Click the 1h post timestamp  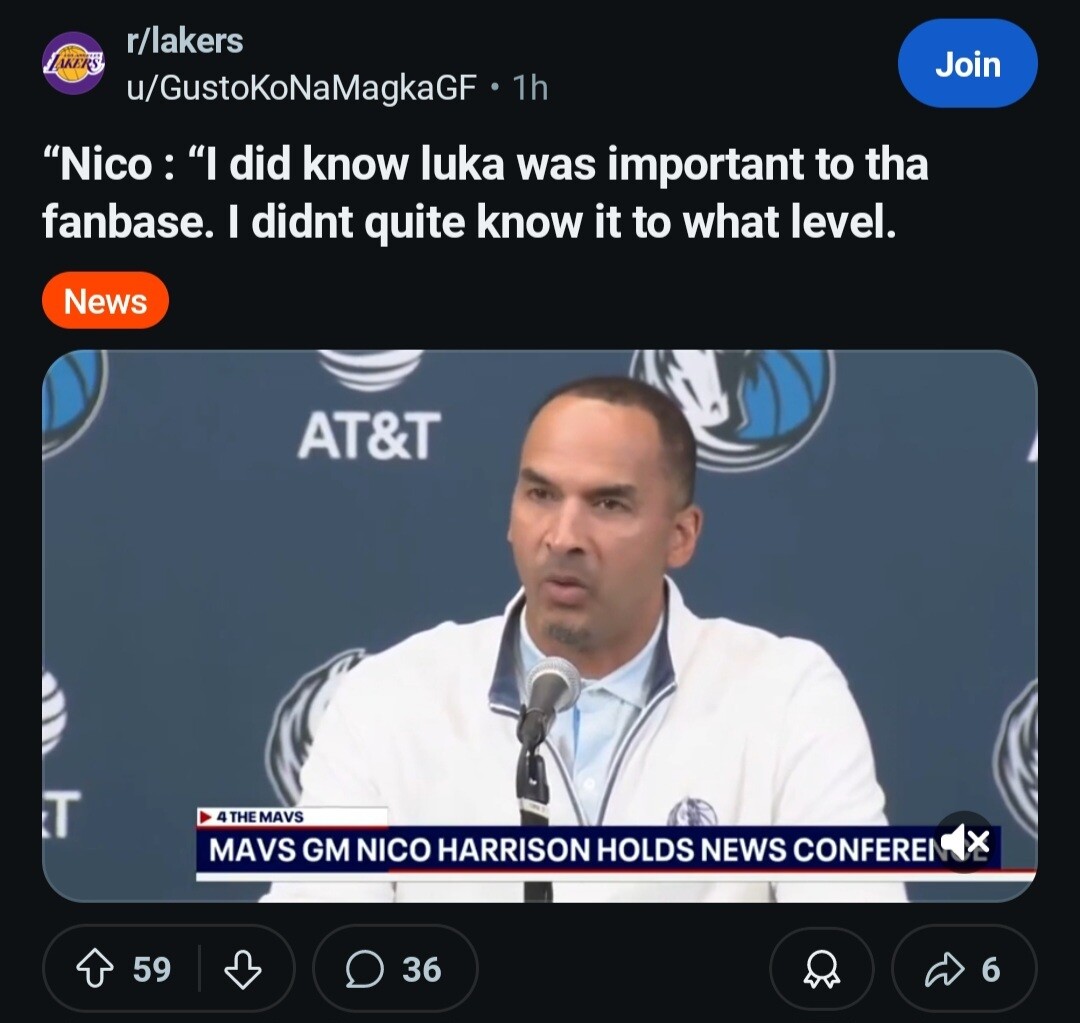tap(530, 88)
